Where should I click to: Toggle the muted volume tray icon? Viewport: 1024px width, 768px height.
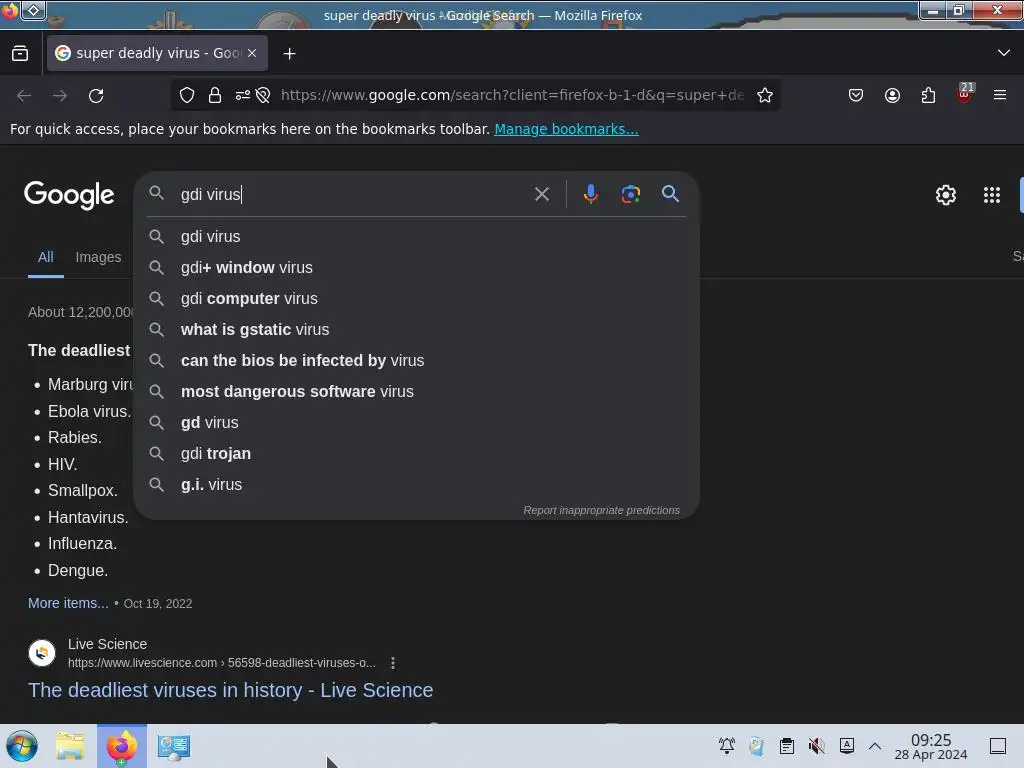pyautogui.click(x=816, y=746)
